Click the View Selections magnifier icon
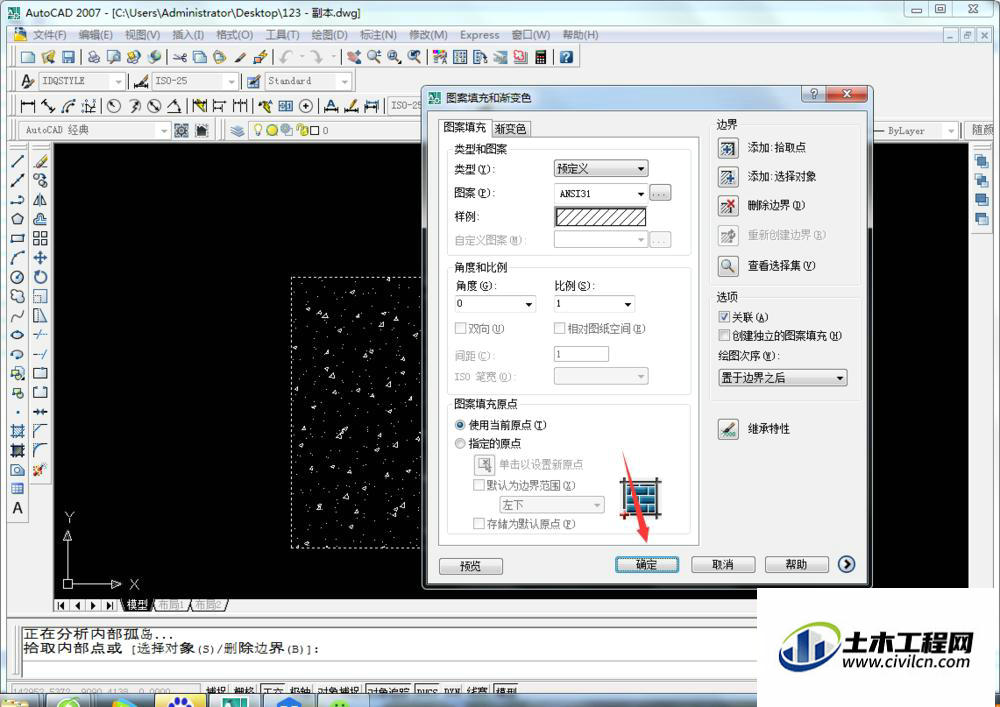 pos(728,266)
